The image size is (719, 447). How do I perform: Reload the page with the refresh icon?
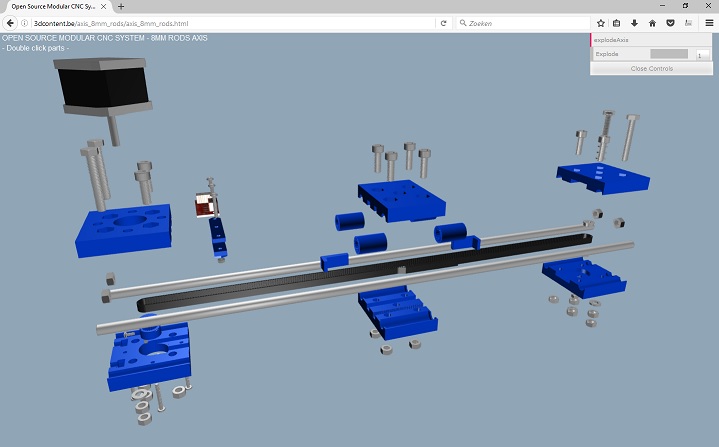[x=443, y=23]
